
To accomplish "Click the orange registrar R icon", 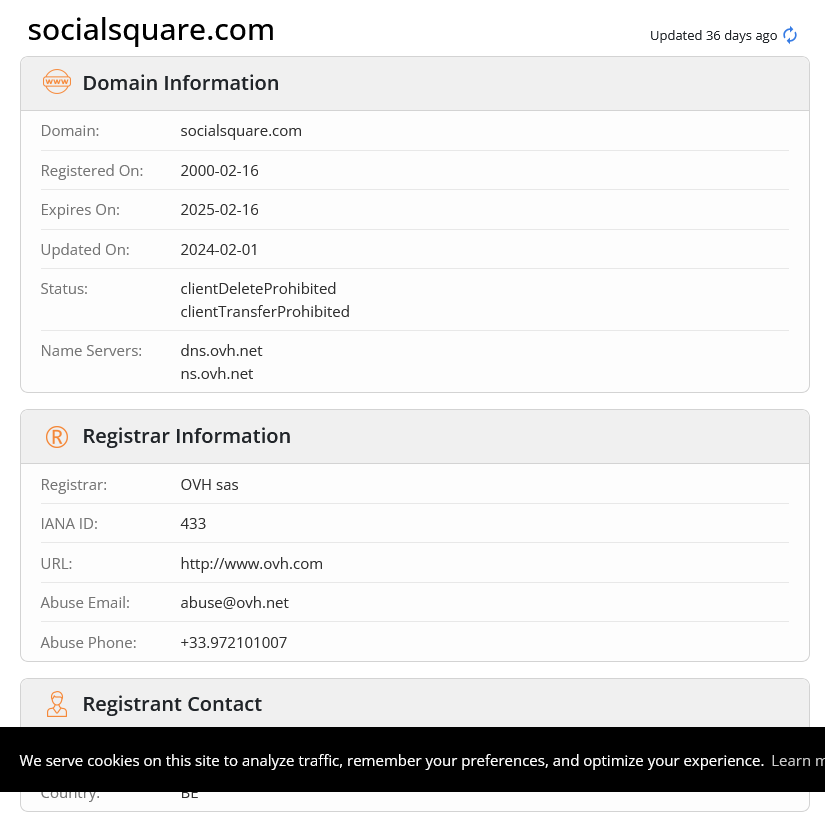I will 57,436.
